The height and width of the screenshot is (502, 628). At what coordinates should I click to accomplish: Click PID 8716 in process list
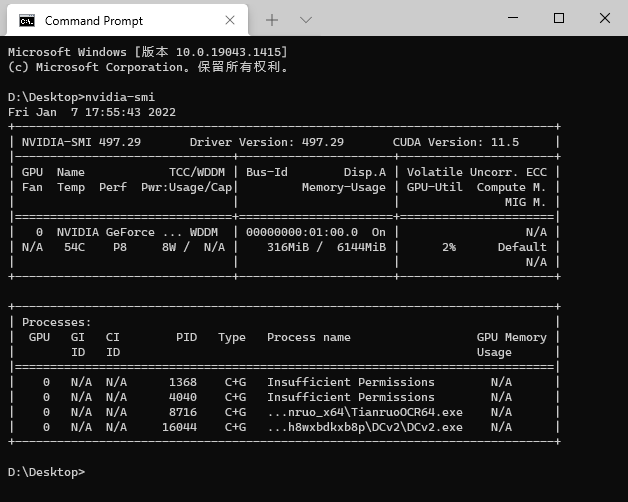(183, 412)
